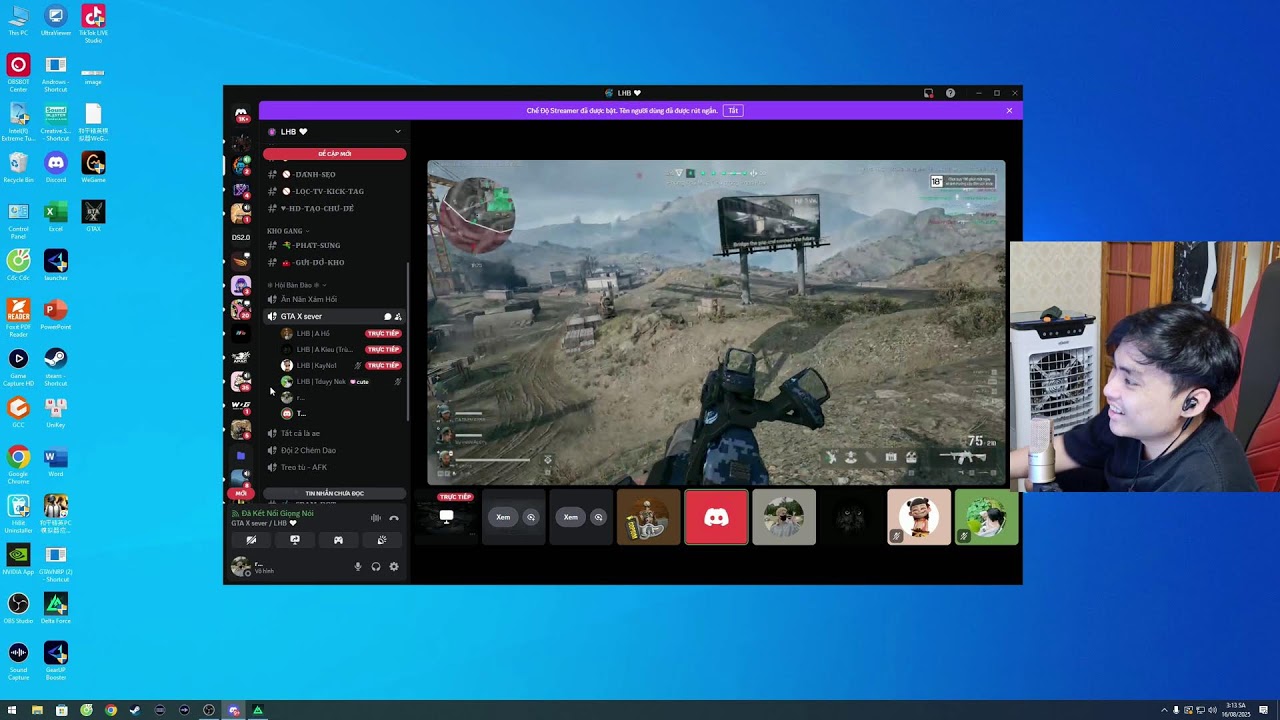This screenshot has width=1280, height=720.
Task: Open the notification center in system tray
Action: click(1264, 710)
